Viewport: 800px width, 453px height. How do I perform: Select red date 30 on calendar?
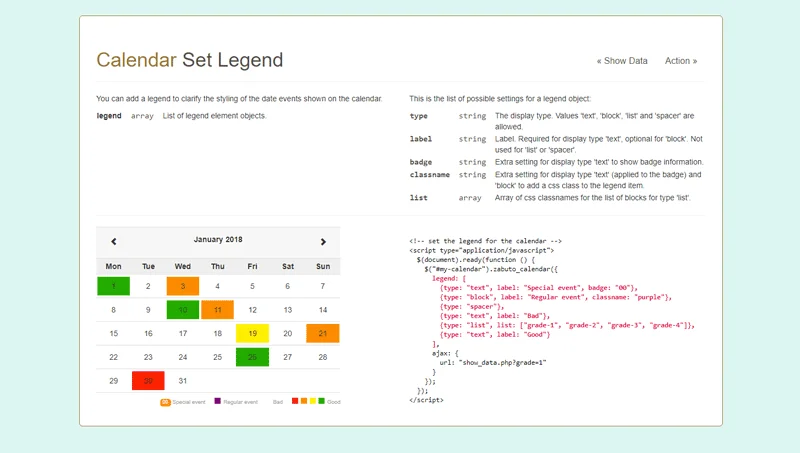(148, 381)
